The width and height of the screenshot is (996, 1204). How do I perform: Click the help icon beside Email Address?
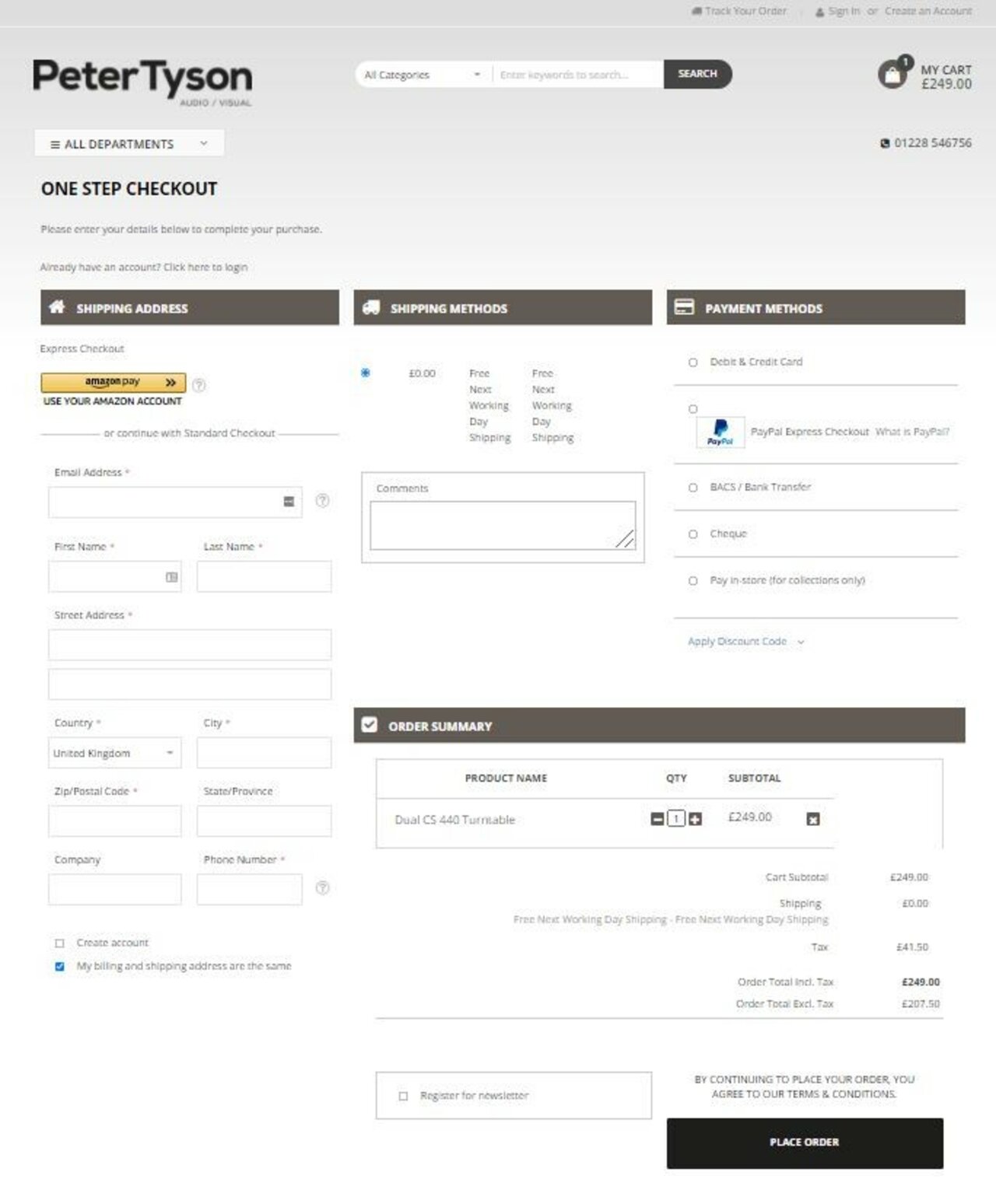[x=322, y=501]
